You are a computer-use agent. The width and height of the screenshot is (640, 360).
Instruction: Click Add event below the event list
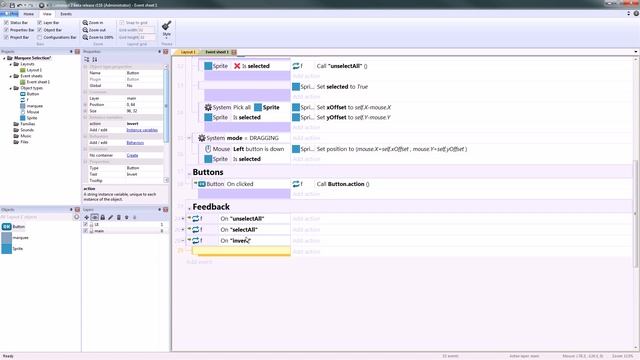pos(199,262)
